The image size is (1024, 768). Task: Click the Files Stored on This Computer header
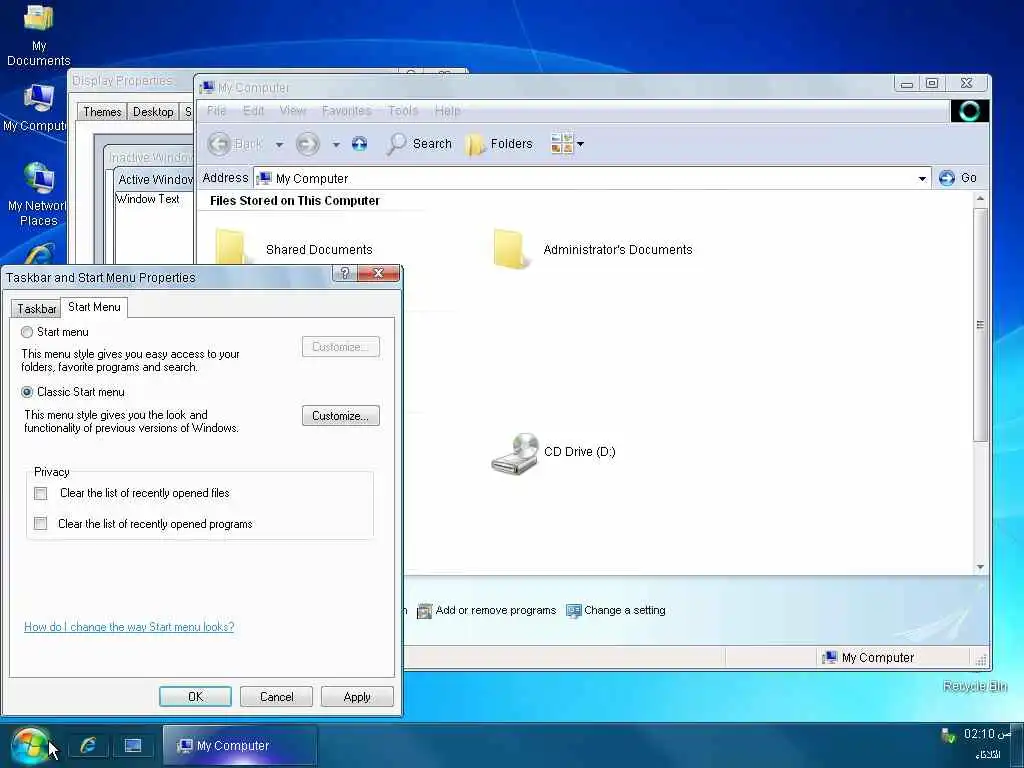tap(295, 201)
